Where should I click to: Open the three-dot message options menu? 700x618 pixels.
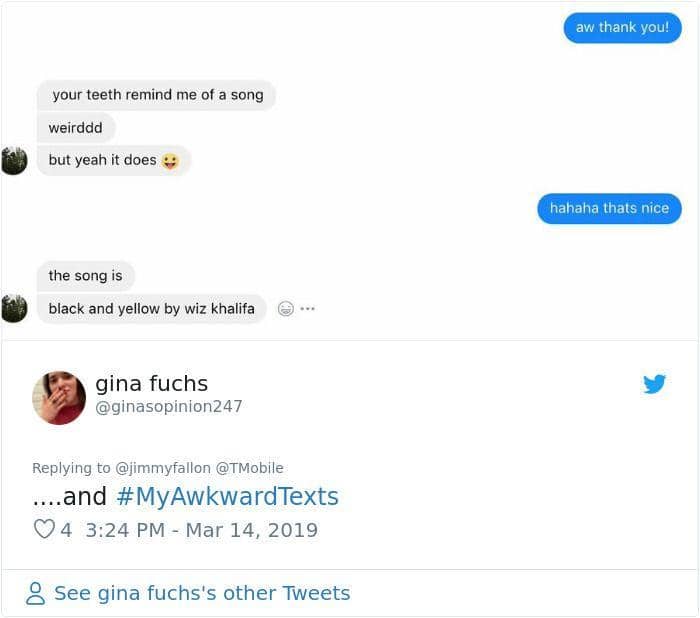(x=307, y=309)
